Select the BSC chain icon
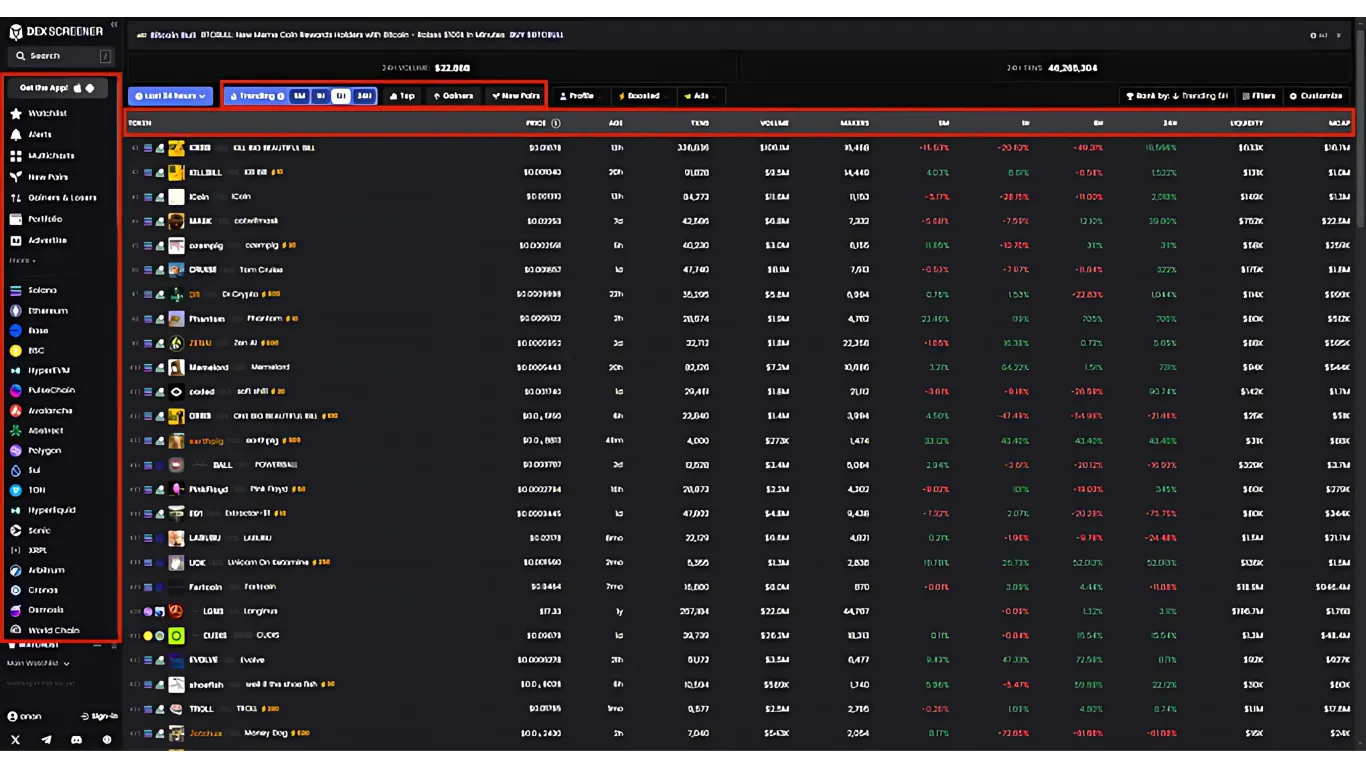 pos(16,351)
